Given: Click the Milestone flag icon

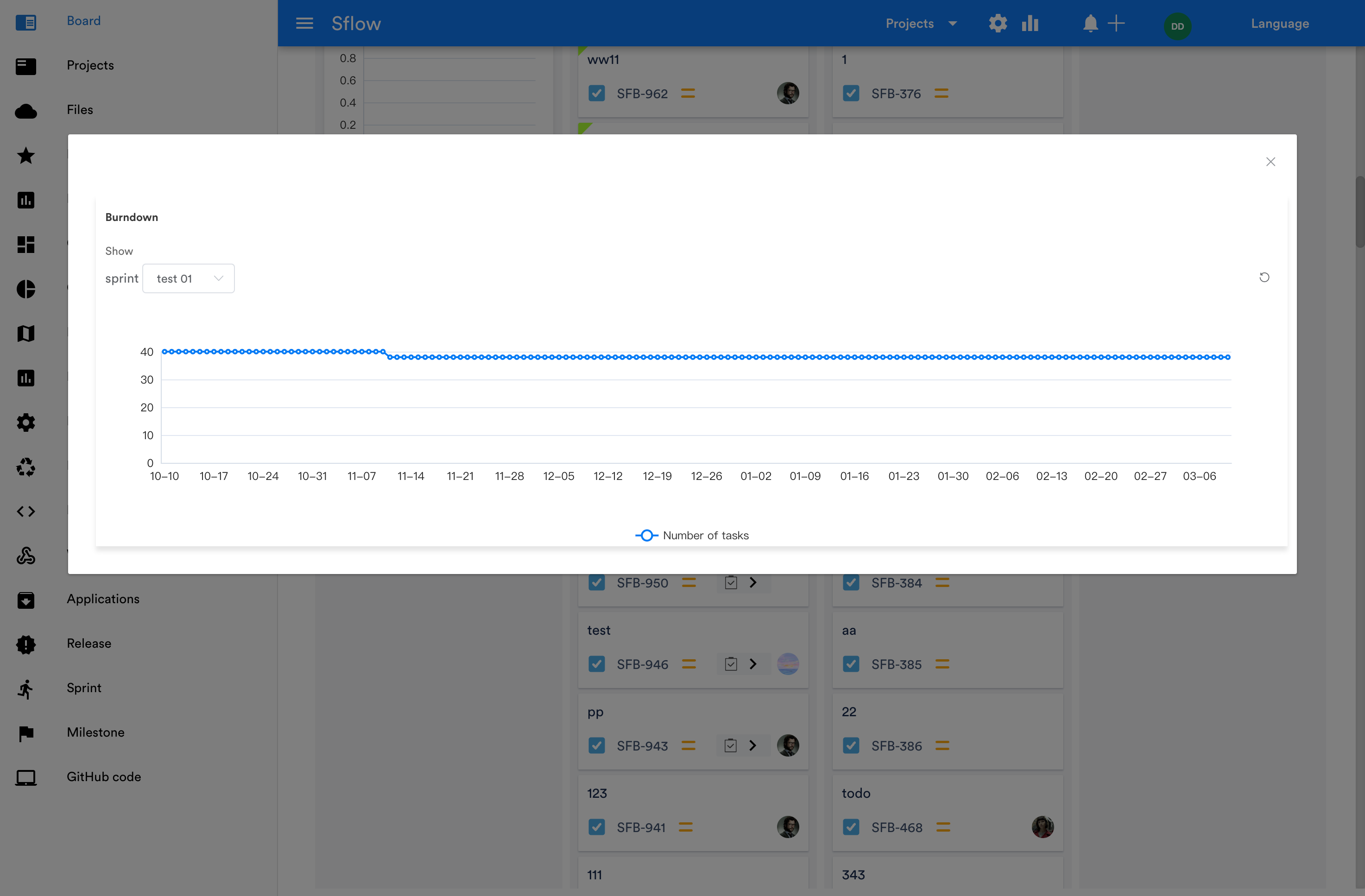Looking at the screenshot, I should (x=26, y=732).
